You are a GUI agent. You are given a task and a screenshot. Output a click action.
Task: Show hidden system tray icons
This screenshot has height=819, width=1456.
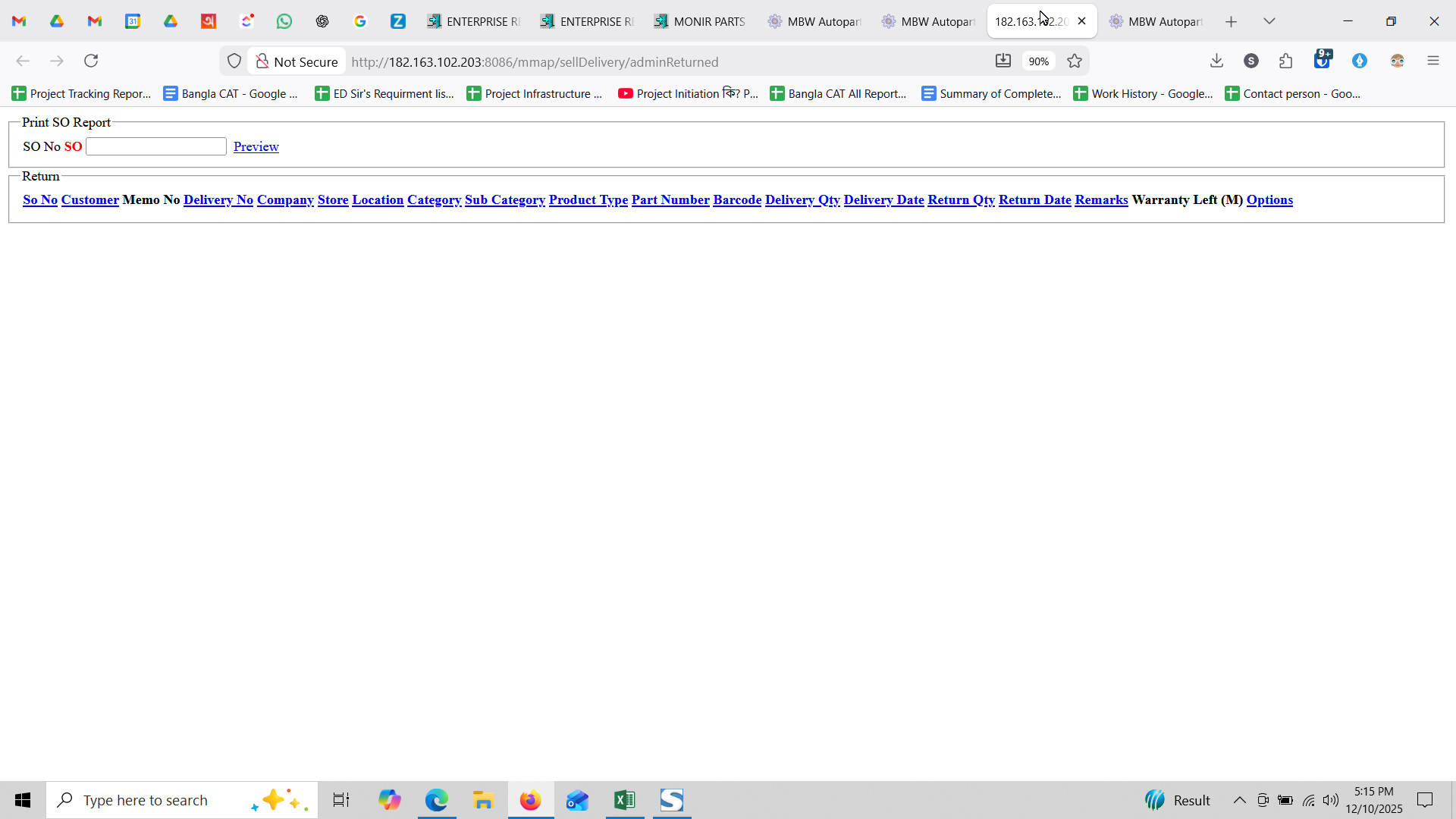[1239, 800]
